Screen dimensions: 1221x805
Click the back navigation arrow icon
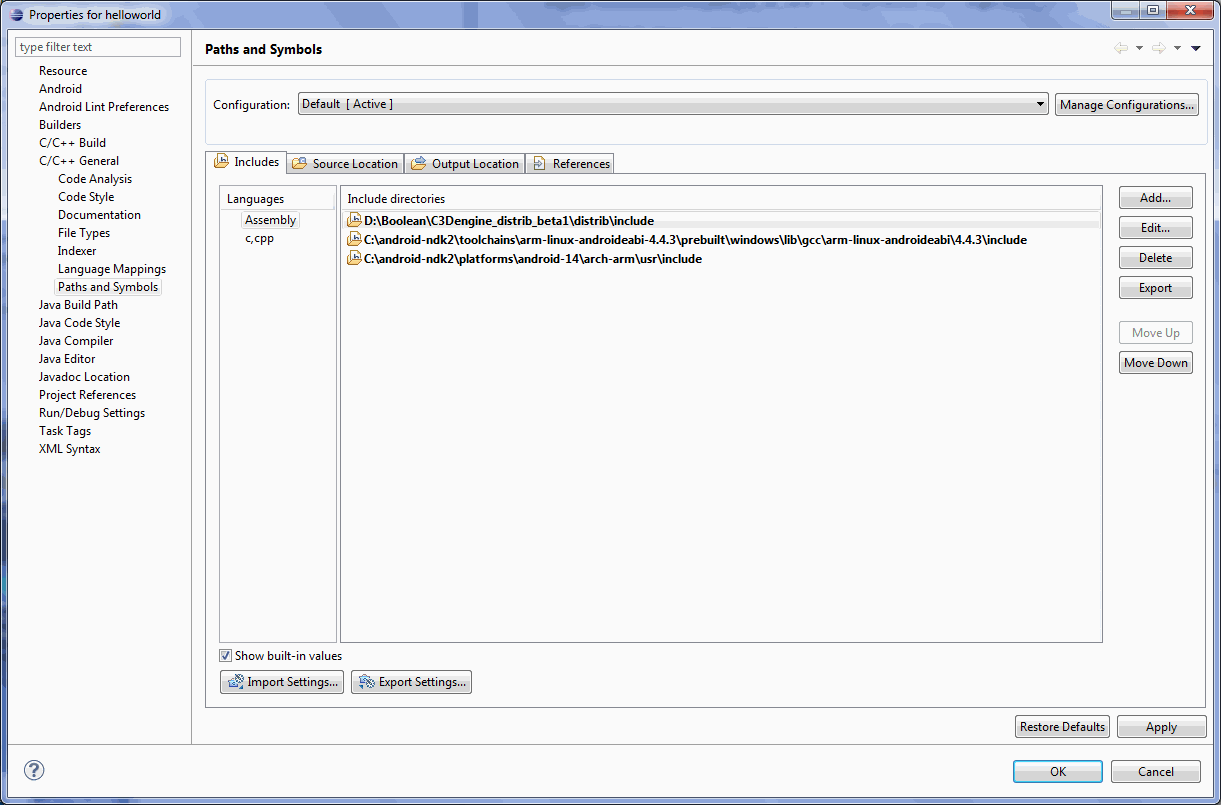[1120, 48]
